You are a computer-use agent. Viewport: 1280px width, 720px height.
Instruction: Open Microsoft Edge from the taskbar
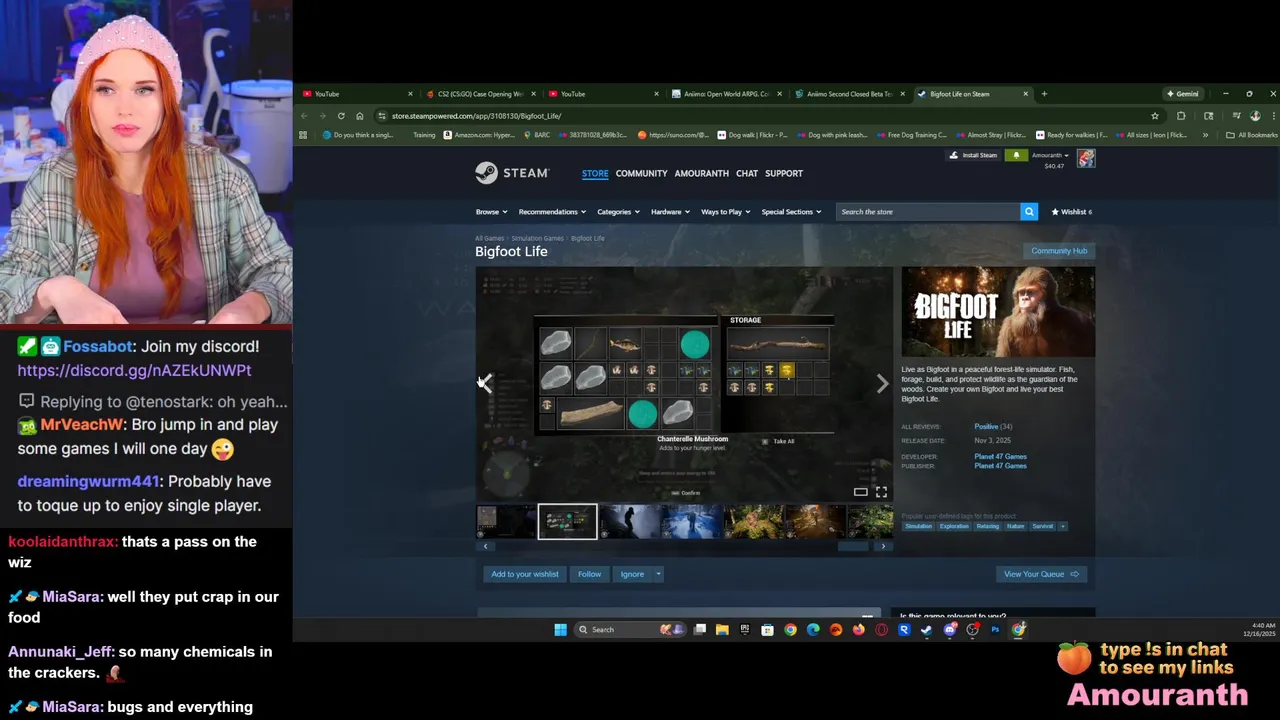point(813,630)
